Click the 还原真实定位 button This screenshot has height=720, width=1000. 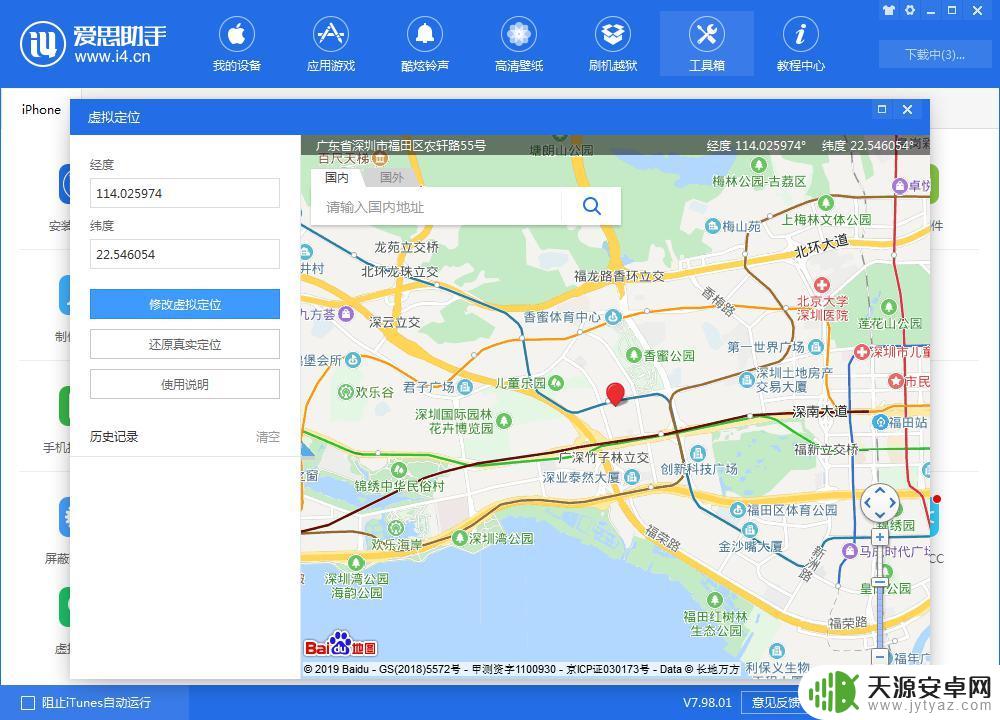[x=185, y=344]
